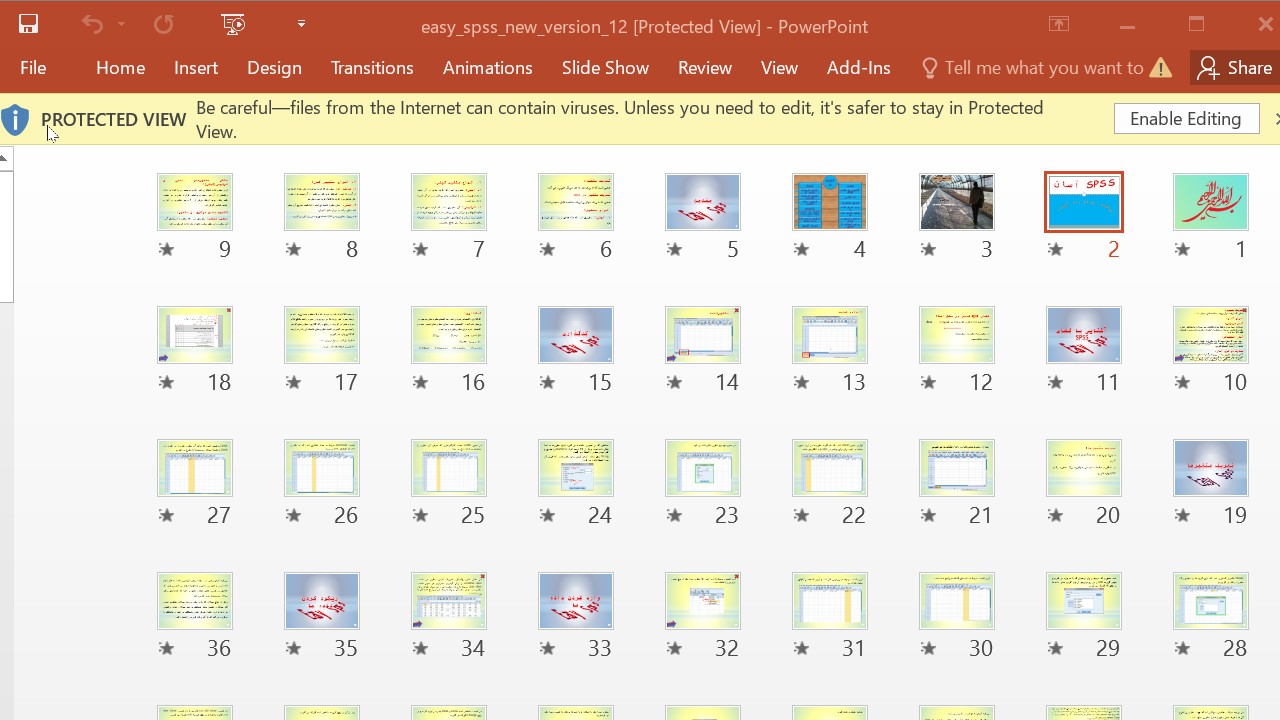Image resolution: width=1280 pixels, height=720 pixels.
Task: Select slide 11 thumbnail
Action: point(1083,335)
